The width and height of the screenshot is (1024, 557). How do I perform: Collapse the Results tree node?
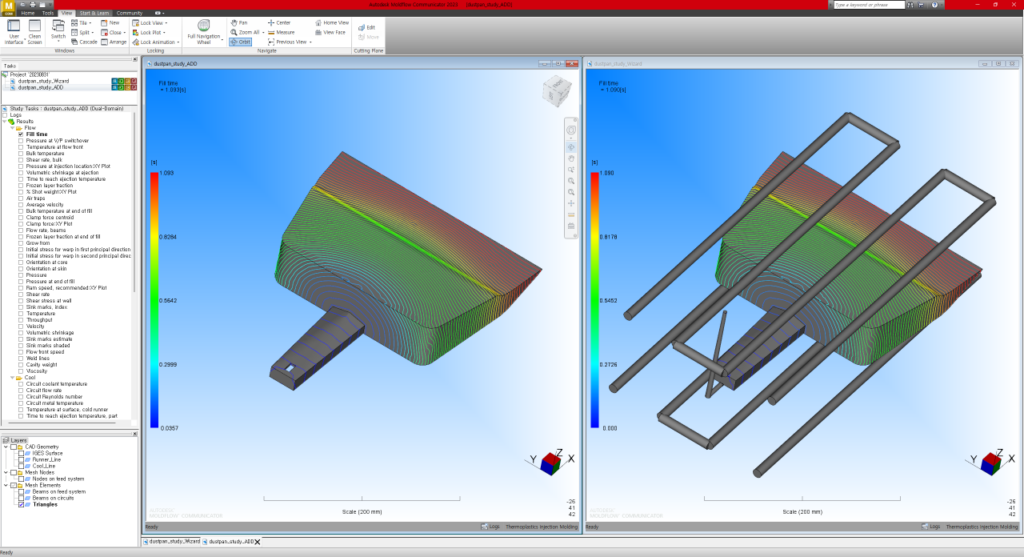pos(5,121)
